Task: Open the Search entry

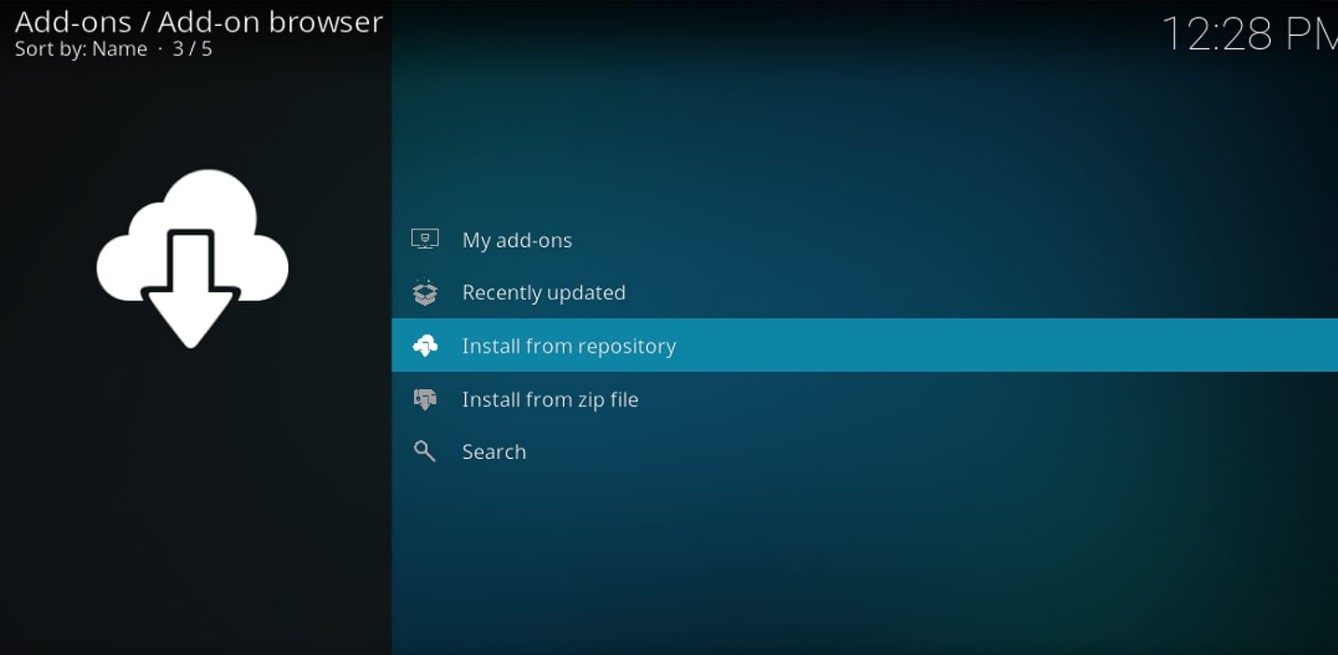Action: point(864,451)
